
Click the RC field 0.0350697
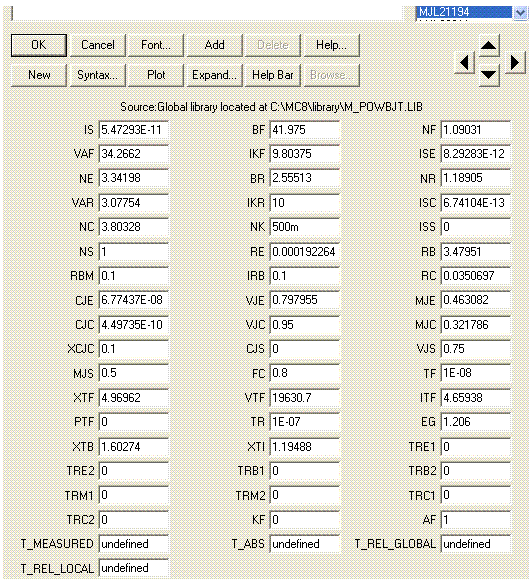(476, 276)
